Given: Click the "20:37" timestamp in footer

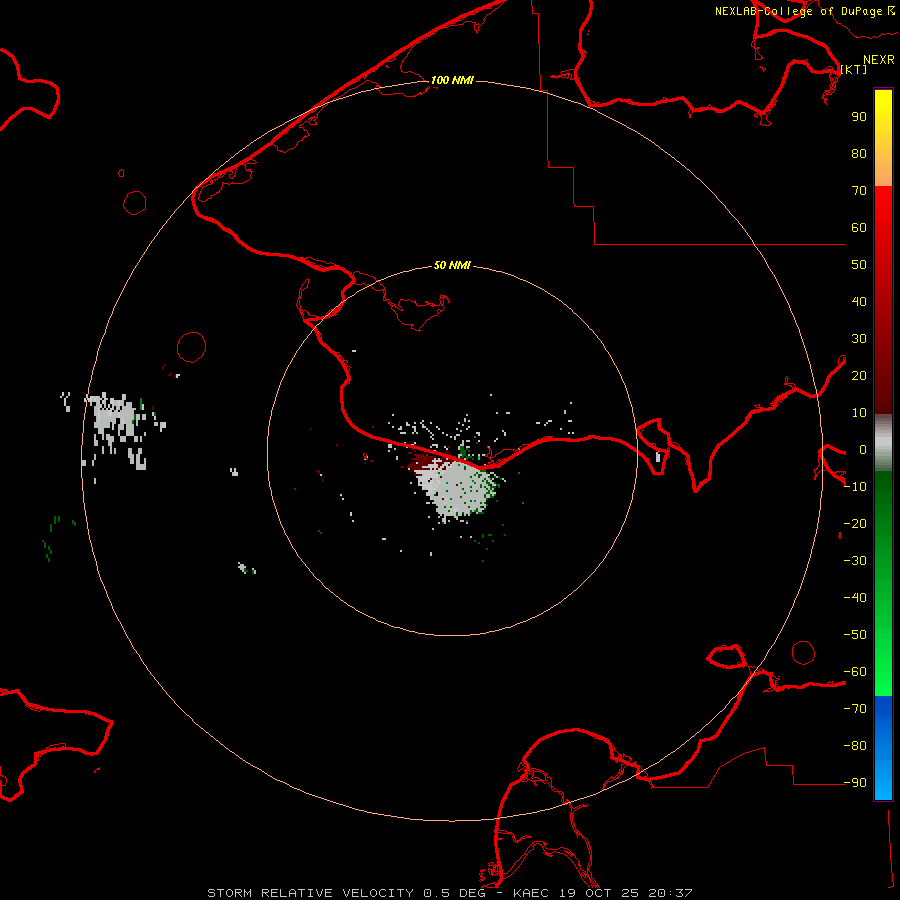Looking at the screenshot, I should [670, 893].
